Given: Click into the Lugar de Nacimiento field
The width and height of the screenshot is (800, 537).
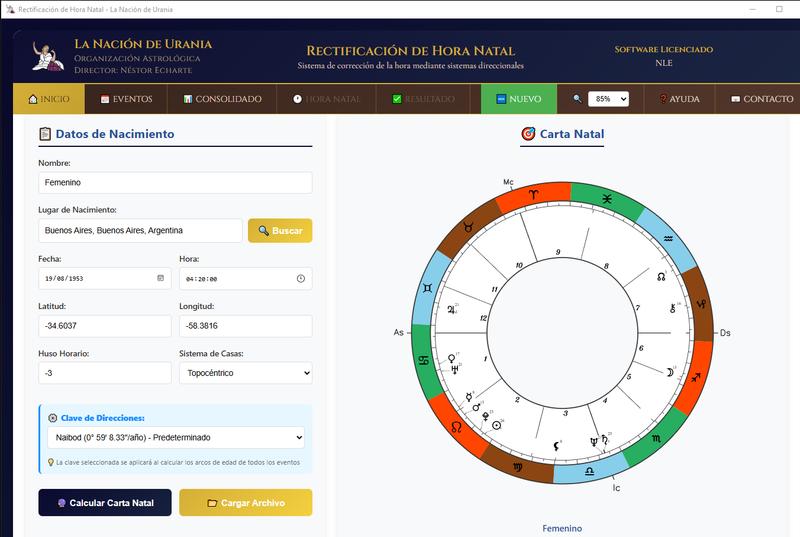Looking at the screenshot, I should point(140,231).
